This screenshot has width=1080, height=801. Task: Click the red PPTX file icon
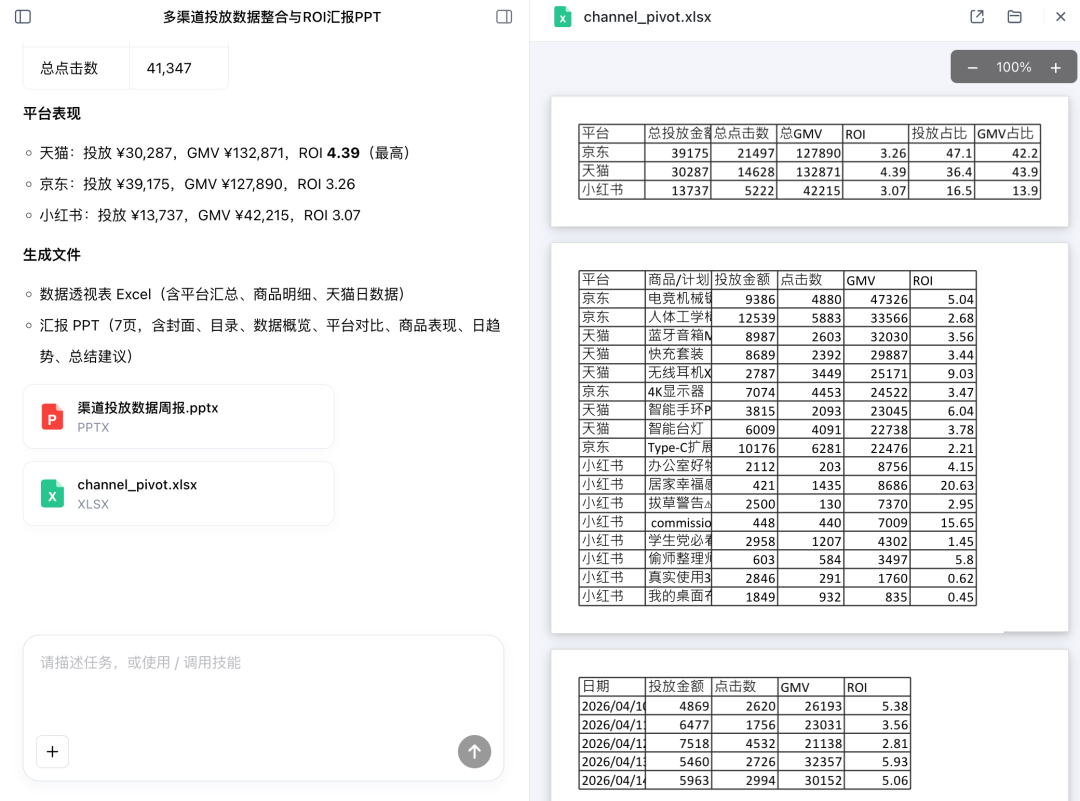[52, 417]
